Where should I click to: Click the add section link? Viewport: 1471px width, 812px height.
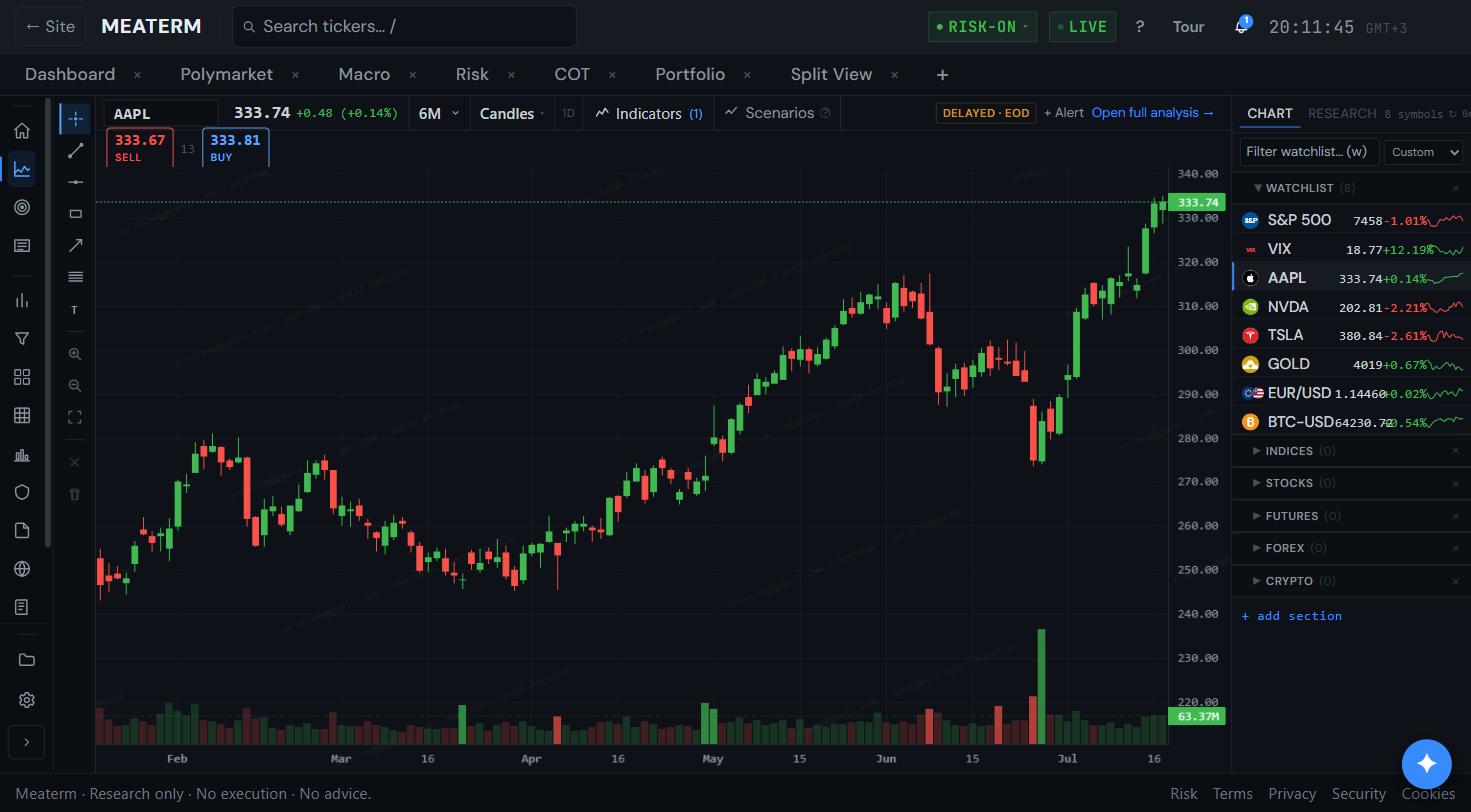(1292, 616)
